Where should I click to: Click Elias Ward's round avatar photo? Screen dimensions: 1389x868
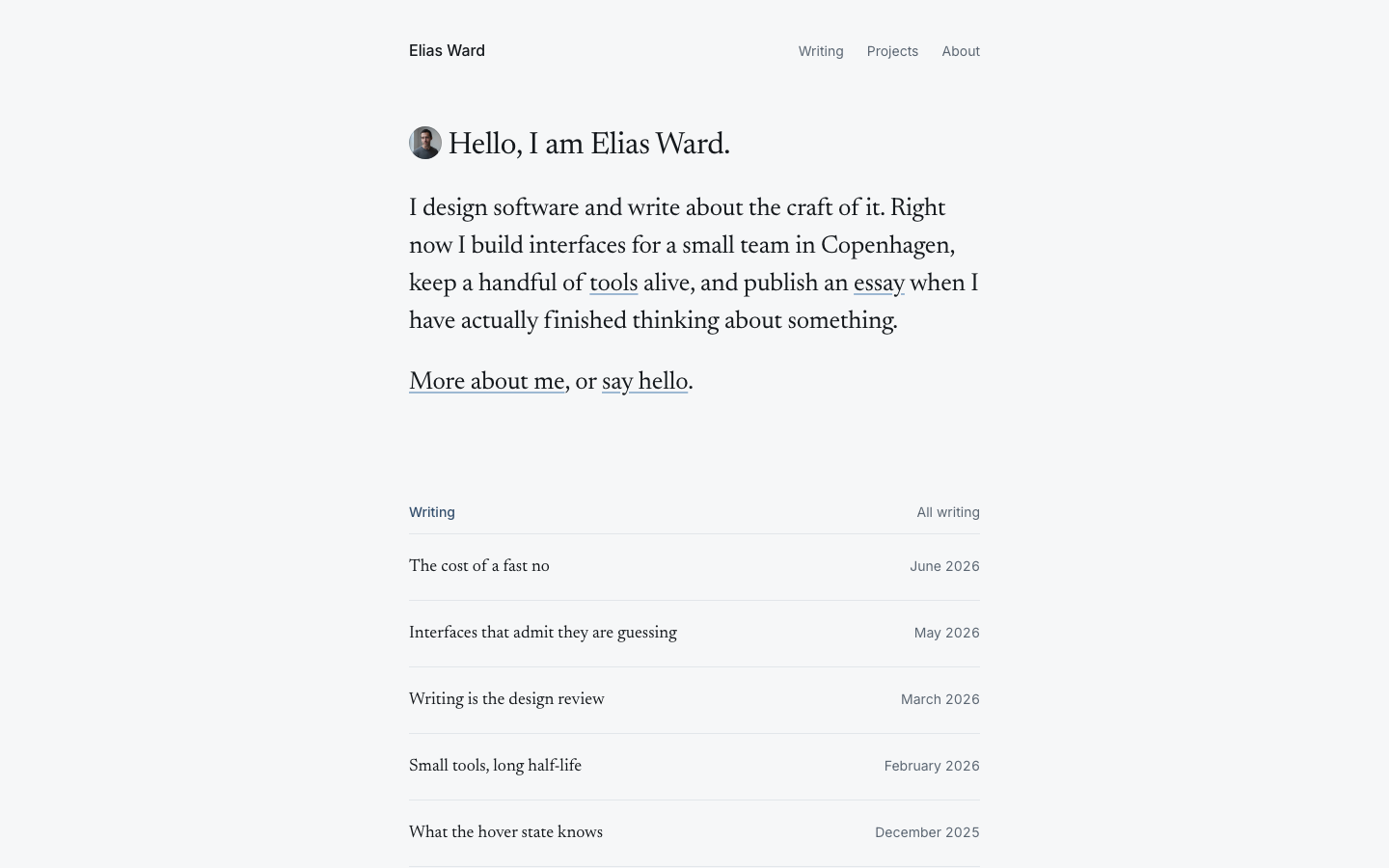(425, 143)
